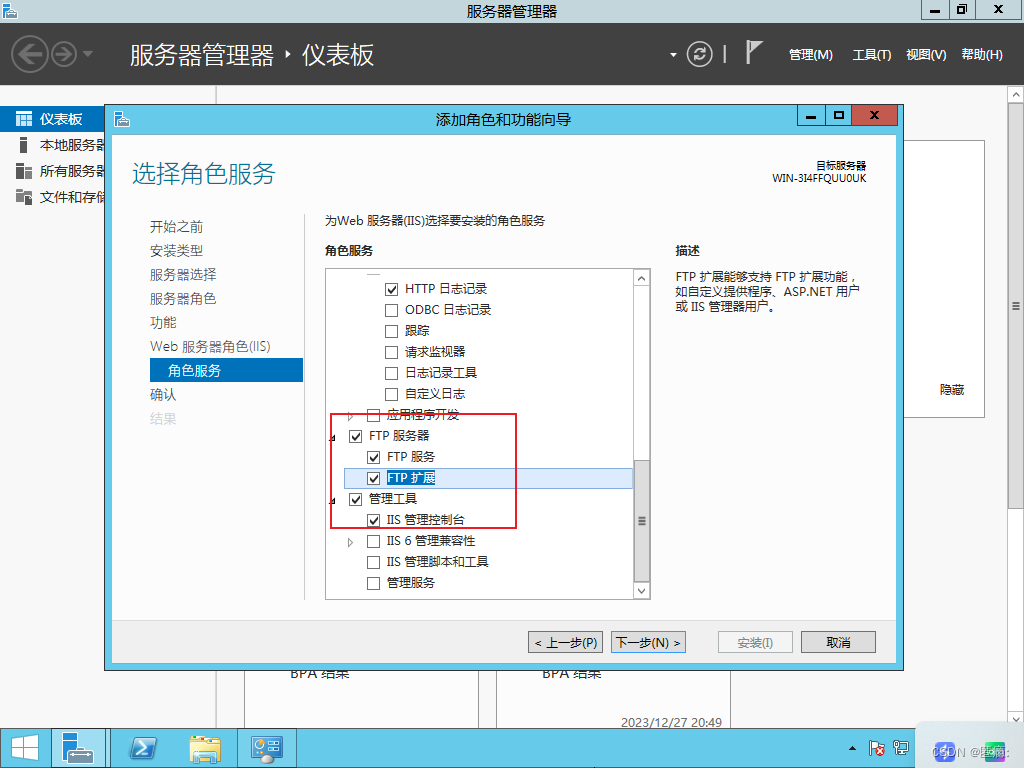This screenshot has width=1024, height=768.
Task: Uncheck the FTP 扩展 checkbox
Action: click(x=374, y=479)
